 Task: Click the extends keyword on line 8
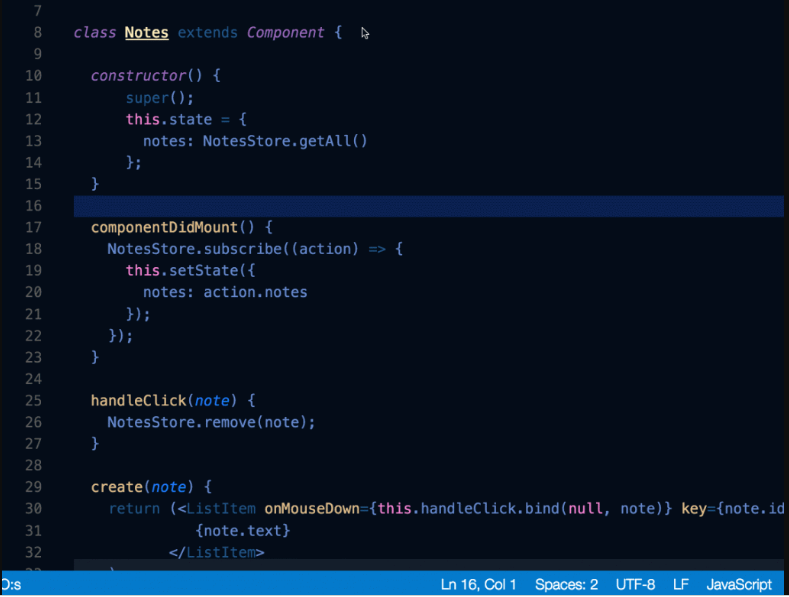pyautogui.click(x=207, y=33)
